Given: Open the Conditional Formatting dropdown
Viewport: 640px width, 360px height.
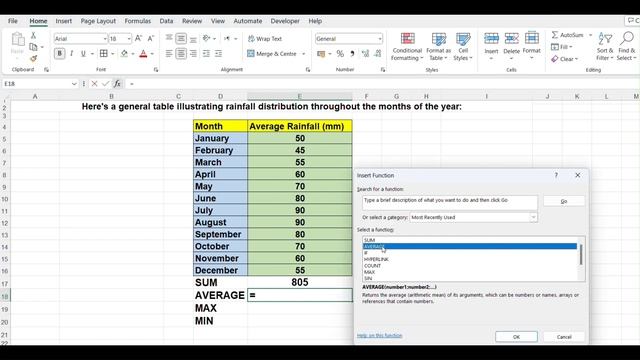Looking at the screenshot, I should tap(407, 47).
